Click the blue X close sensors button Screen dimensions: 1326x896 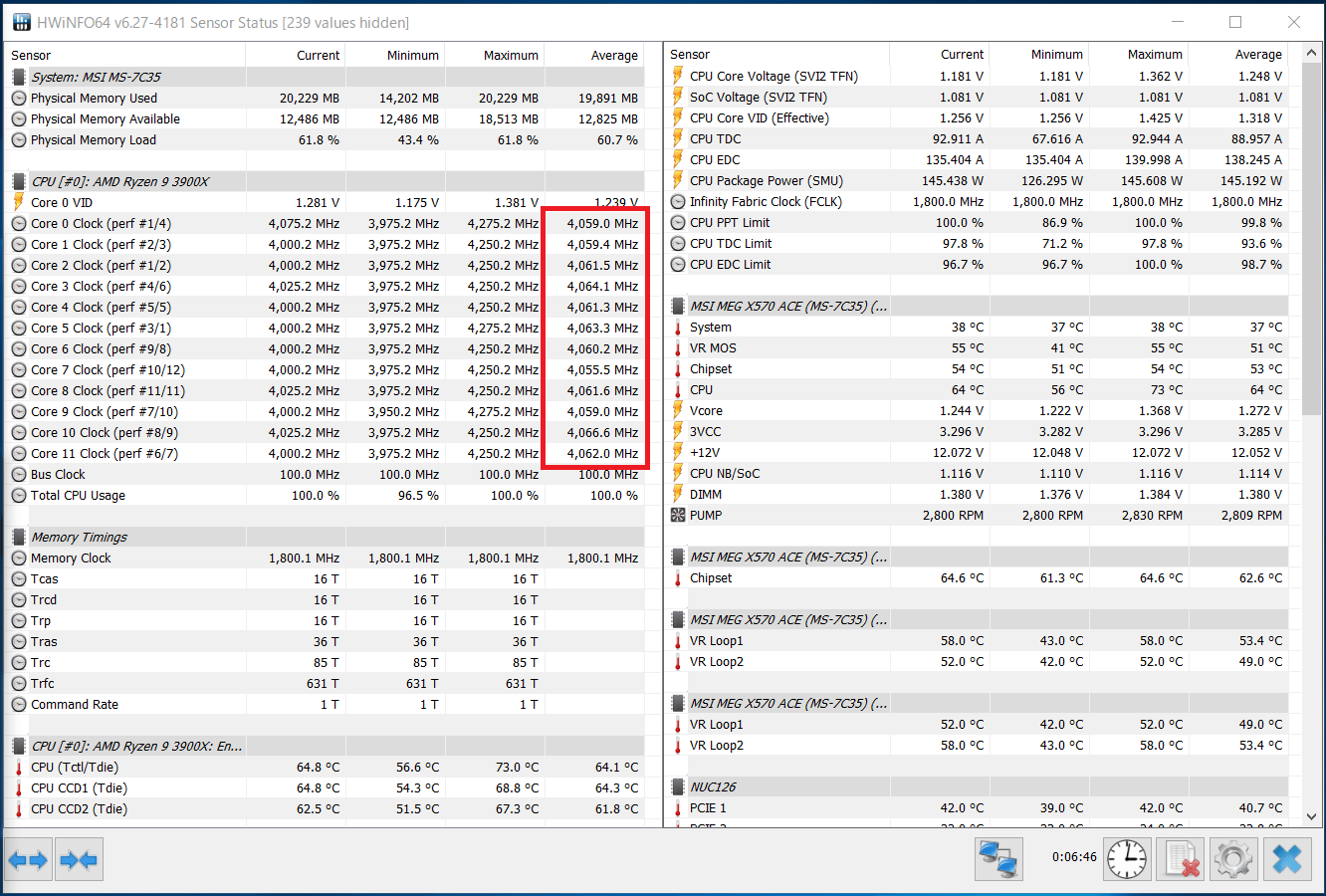(x=1287, y=858)
